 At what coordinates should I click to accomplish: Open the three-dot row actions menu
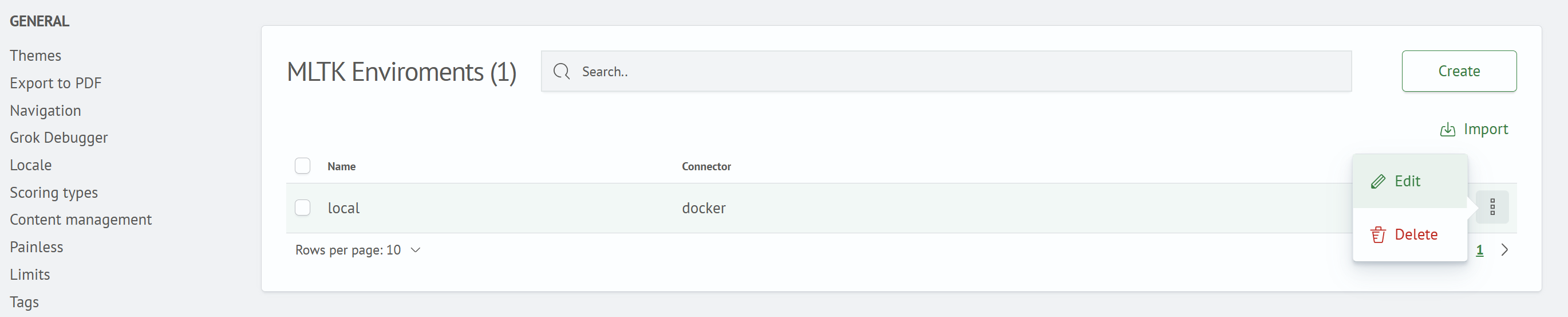point(1492,208)
